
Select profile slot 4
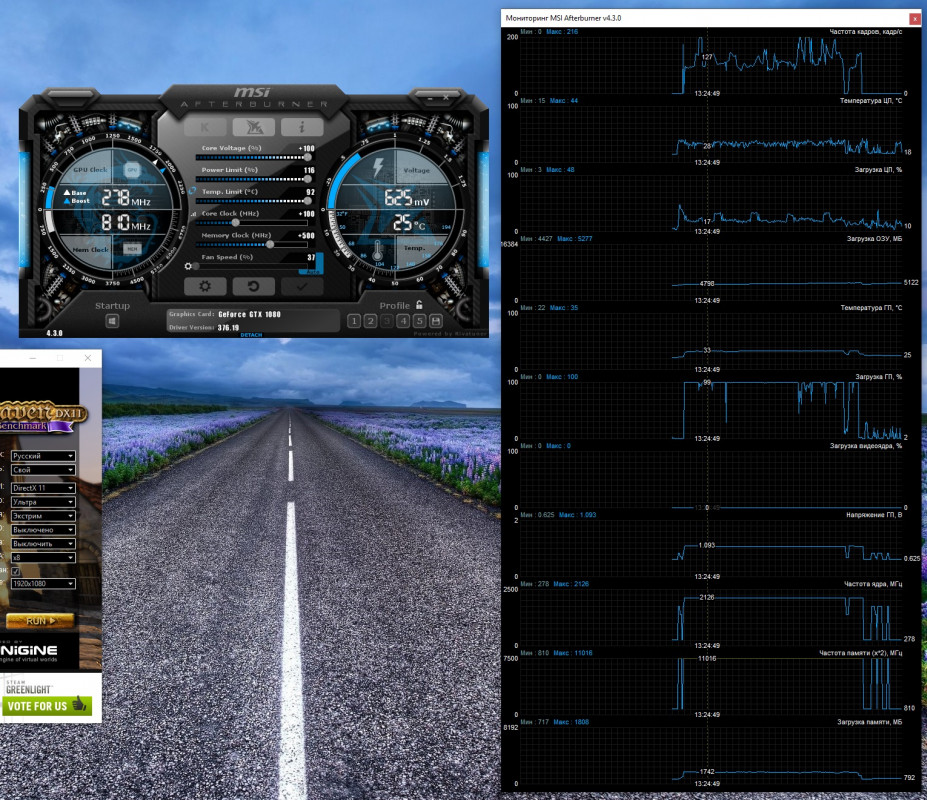[403, 321]
